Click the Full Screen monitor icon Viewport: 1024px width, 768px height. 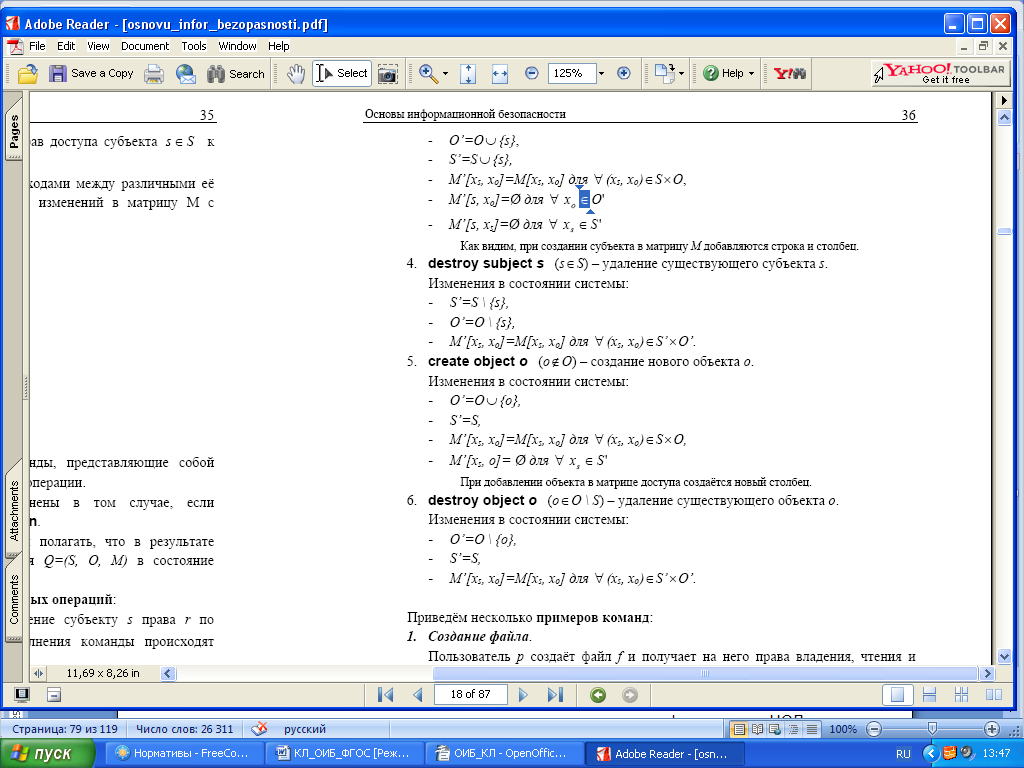(22, 695)
